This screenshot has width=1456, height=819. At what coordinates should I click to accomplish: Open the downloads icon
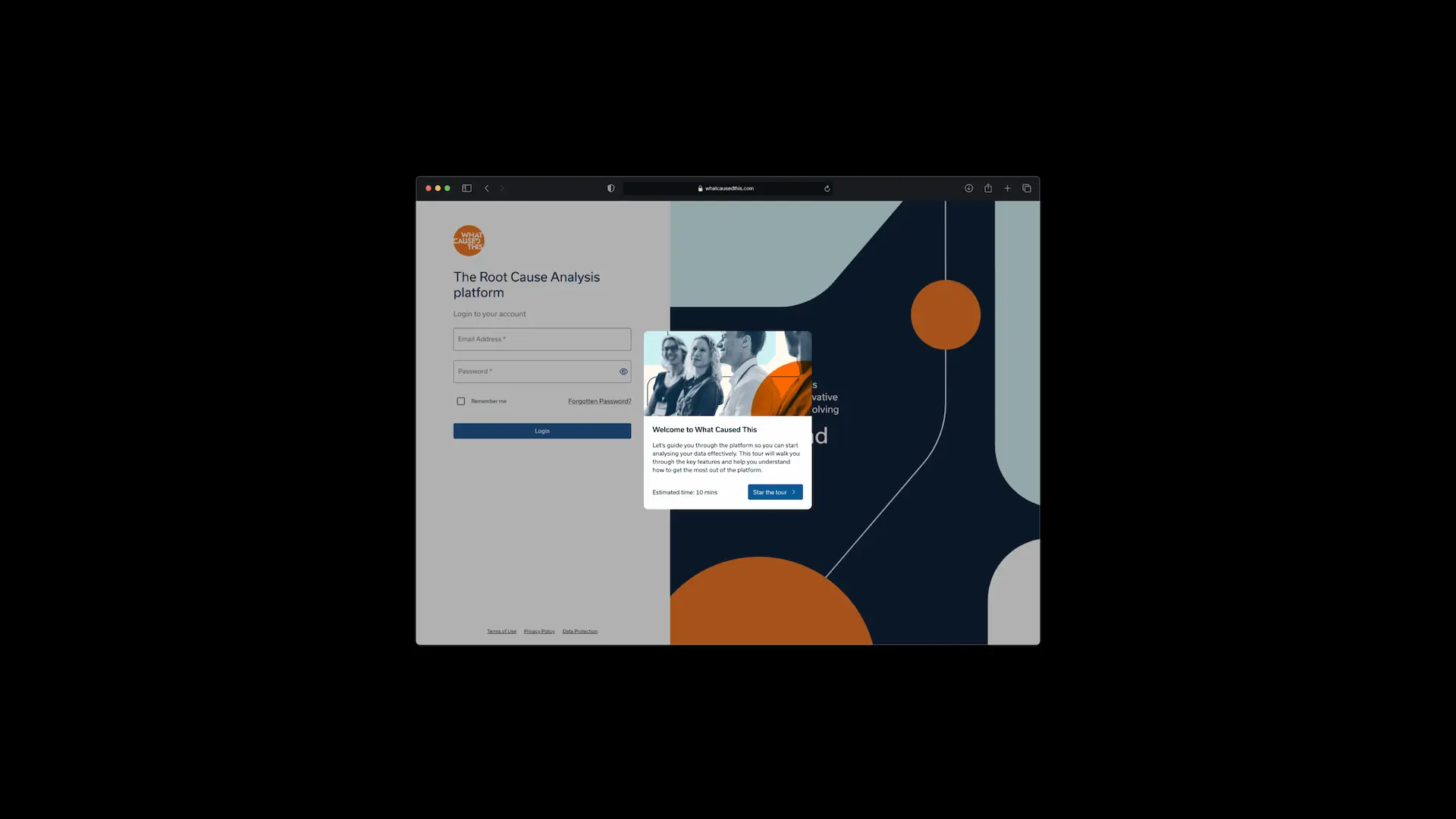(968, 188)
